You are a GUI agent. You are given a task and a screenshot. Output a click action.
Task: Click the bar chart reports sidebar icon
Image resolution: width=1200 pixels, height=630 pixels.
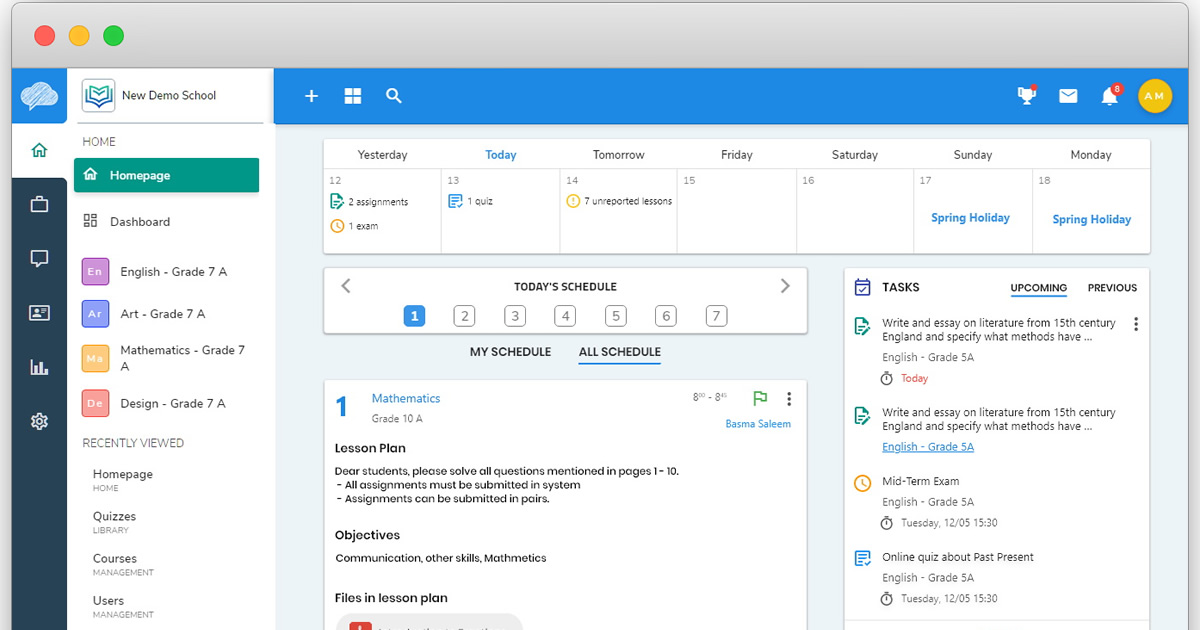point(39,367)
